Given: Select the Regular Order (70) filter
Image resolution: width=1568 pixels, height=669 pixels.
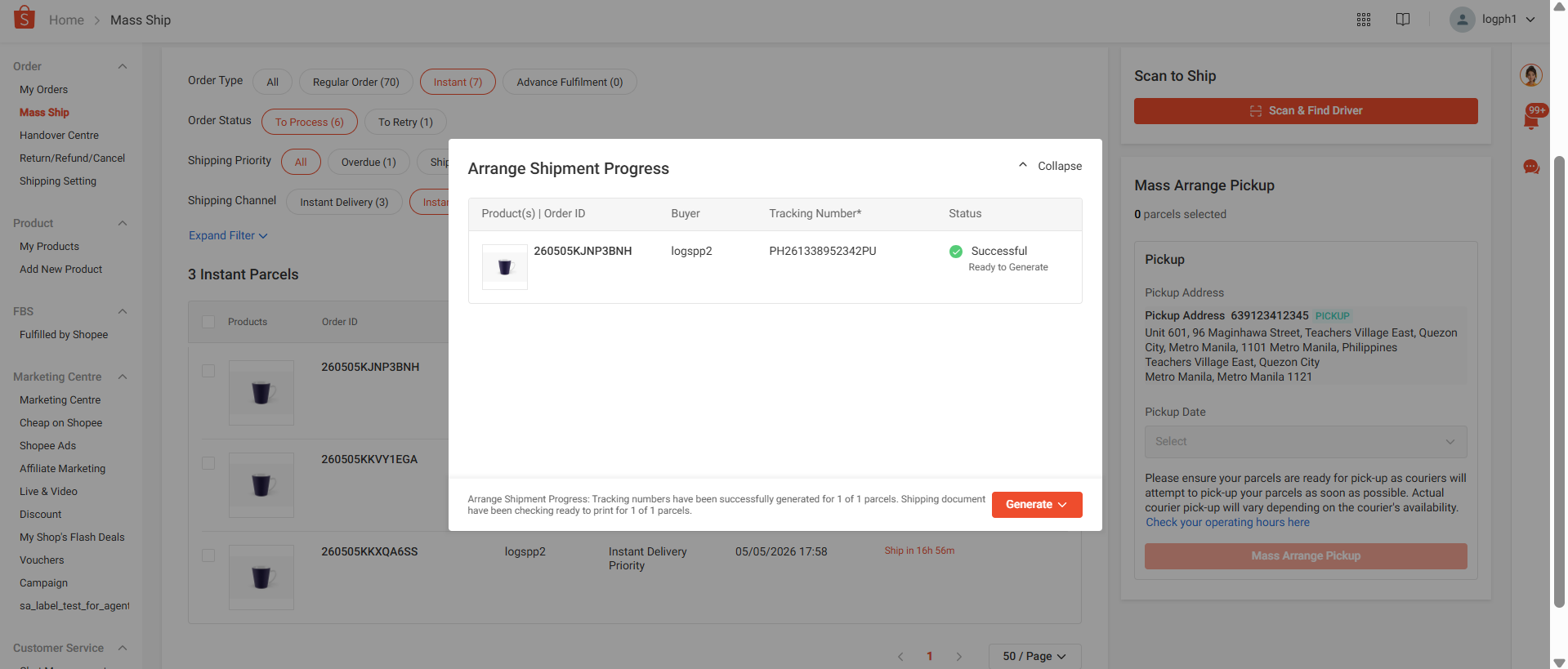Looking at the screenshot, I should click(x=356, y=82).
